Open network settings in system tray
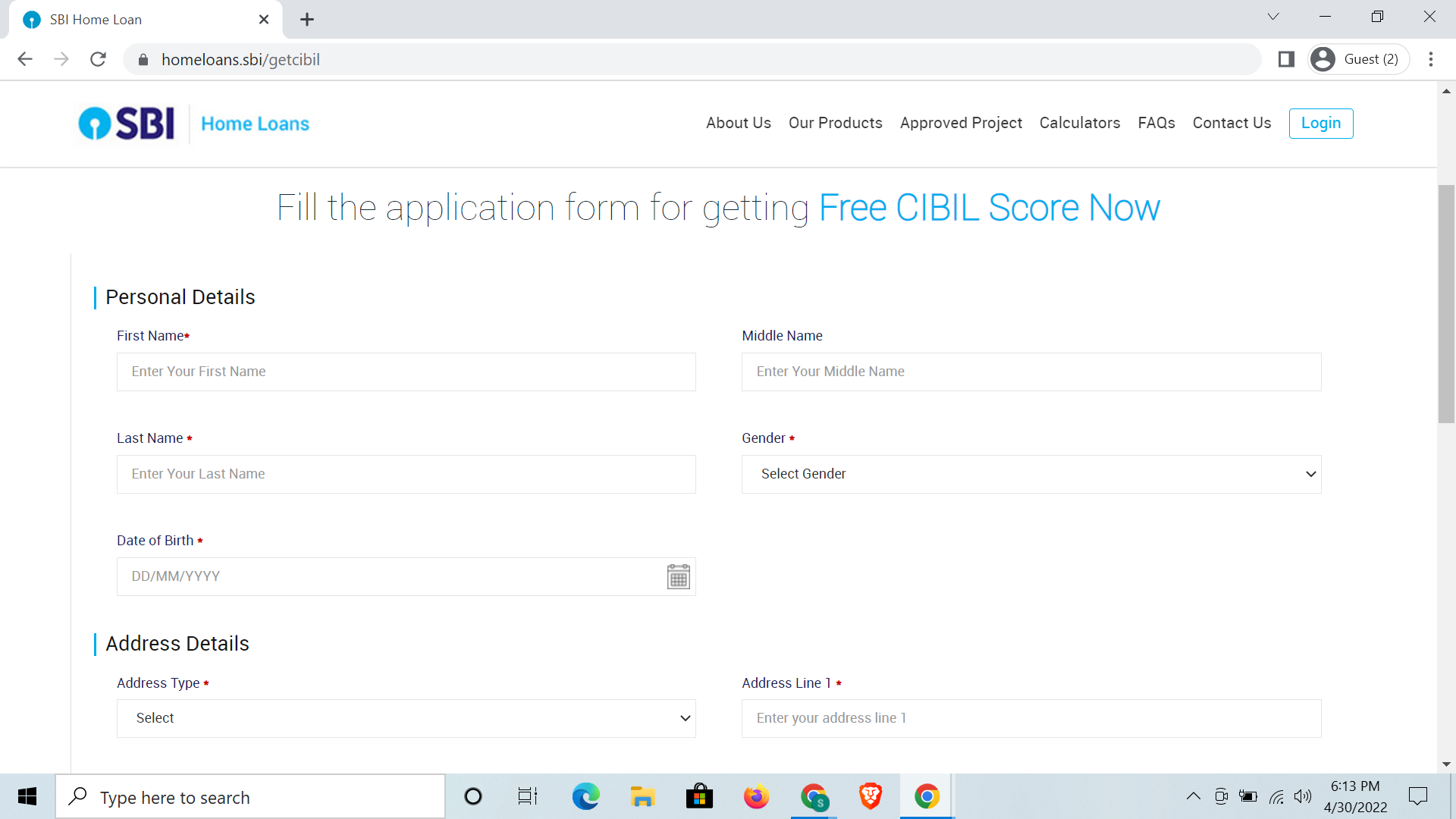1456x819 pixels. [1276, 796]
